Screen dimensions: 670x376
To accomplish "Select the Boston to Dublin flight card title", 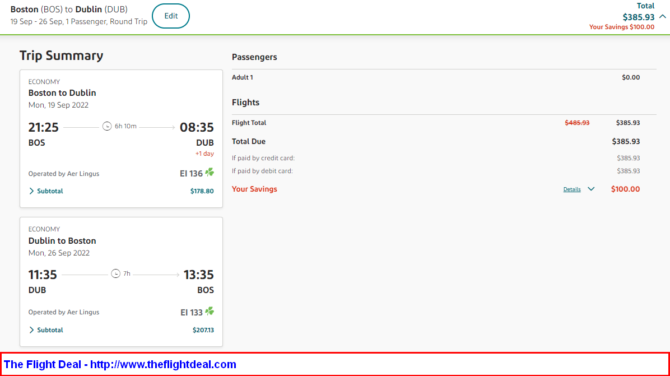I will point(62,93).
